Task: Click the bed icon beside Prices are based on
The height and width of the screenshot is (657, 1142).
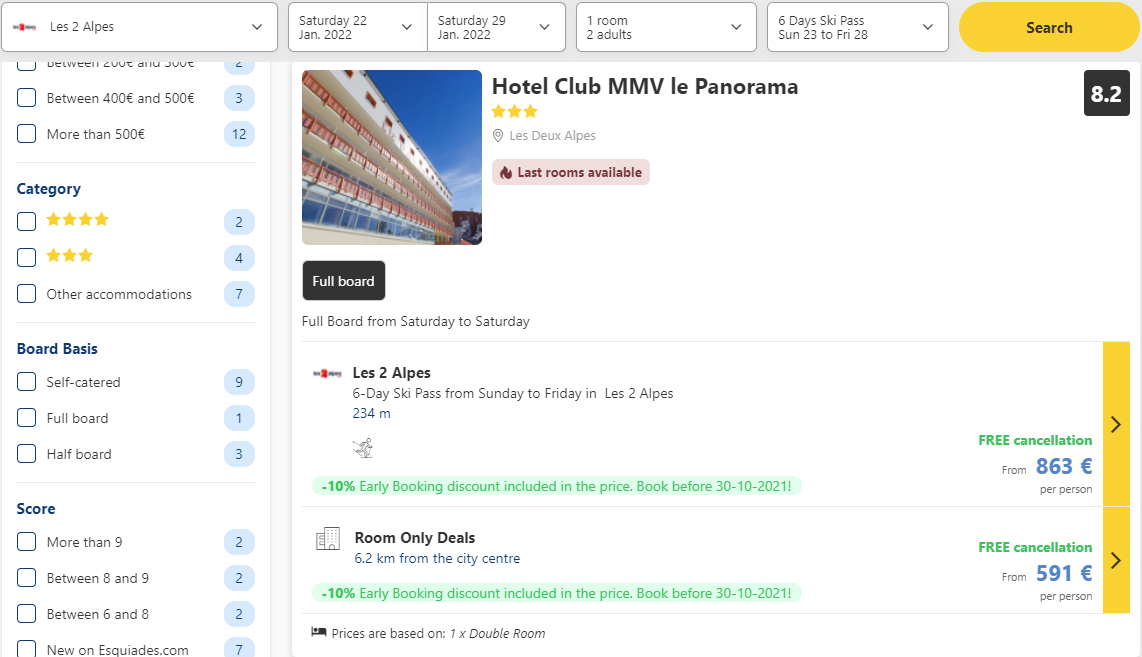Action: click(318, 632)
